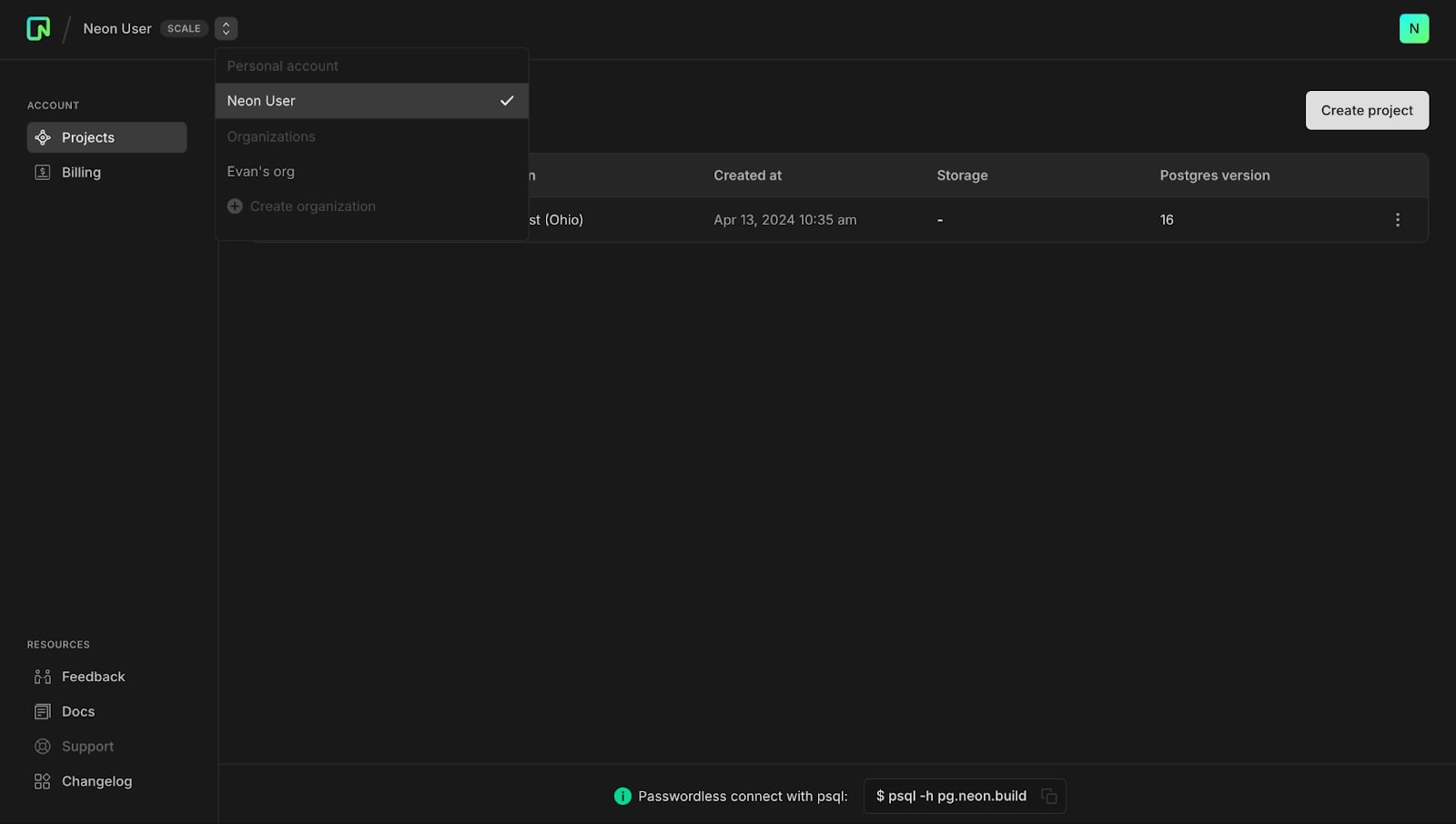Toggle the account switcher chevron
The image size is (1456, 824).
point(226,29)
